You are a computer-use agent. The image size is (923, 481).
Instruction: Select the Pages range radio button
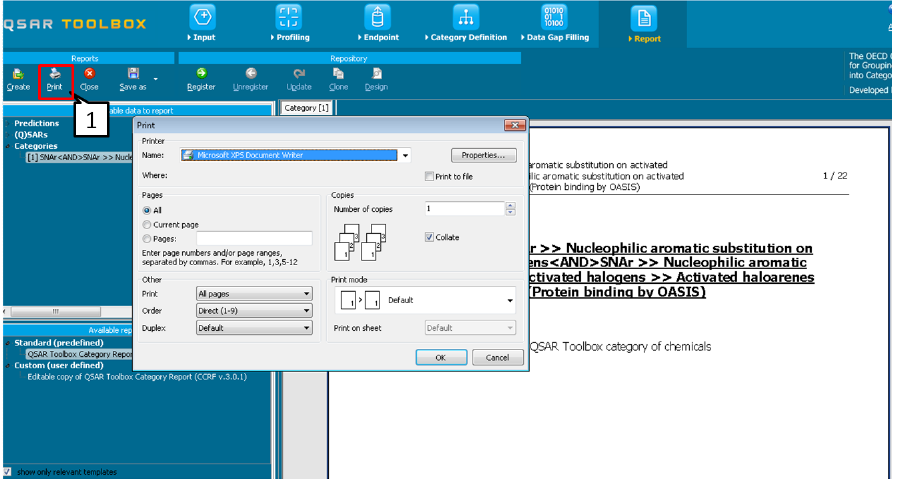tap(147, 238)
